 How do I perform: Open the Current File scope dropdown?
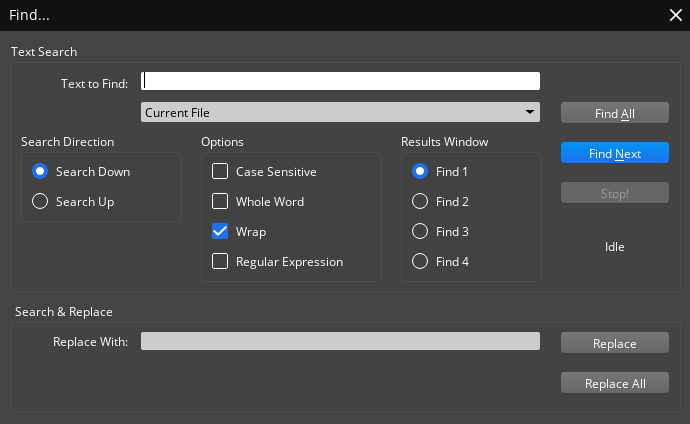click(340, 112)
